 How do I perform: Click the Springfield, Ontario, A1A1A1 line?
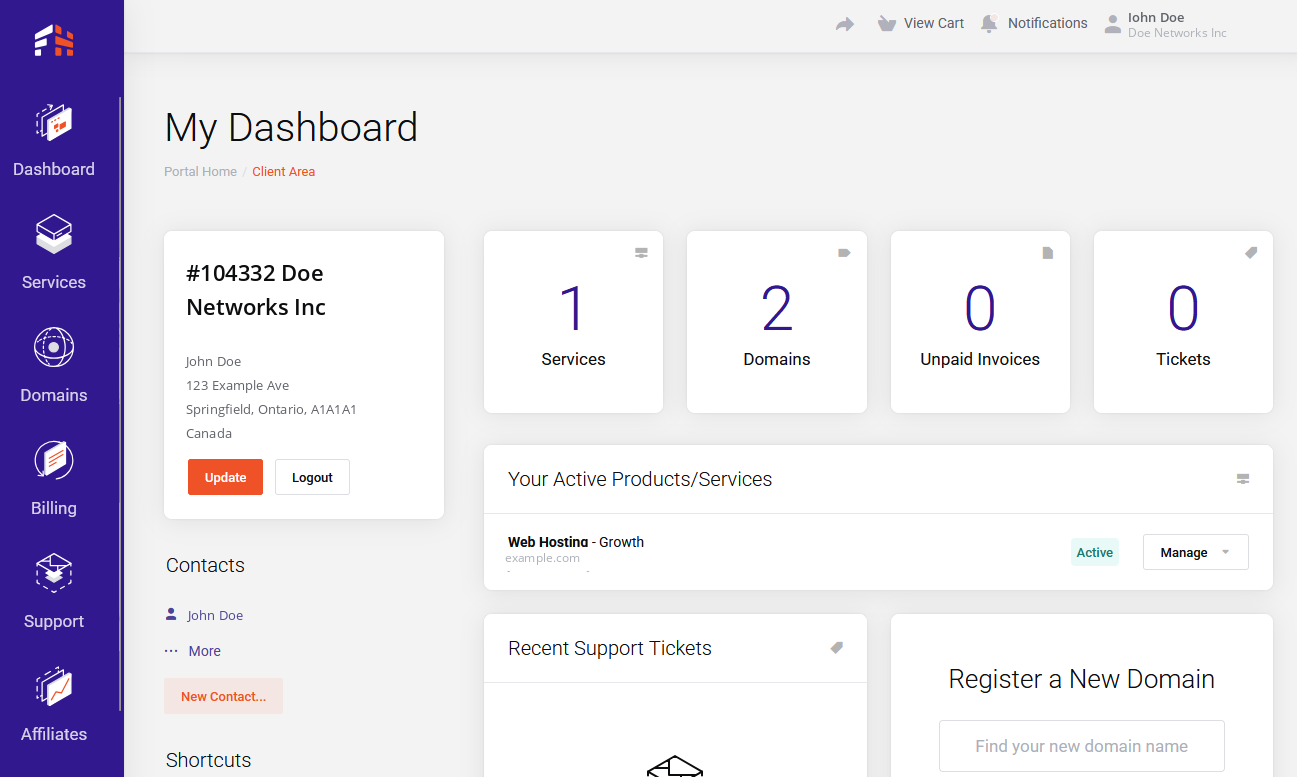tap(271, 409)
